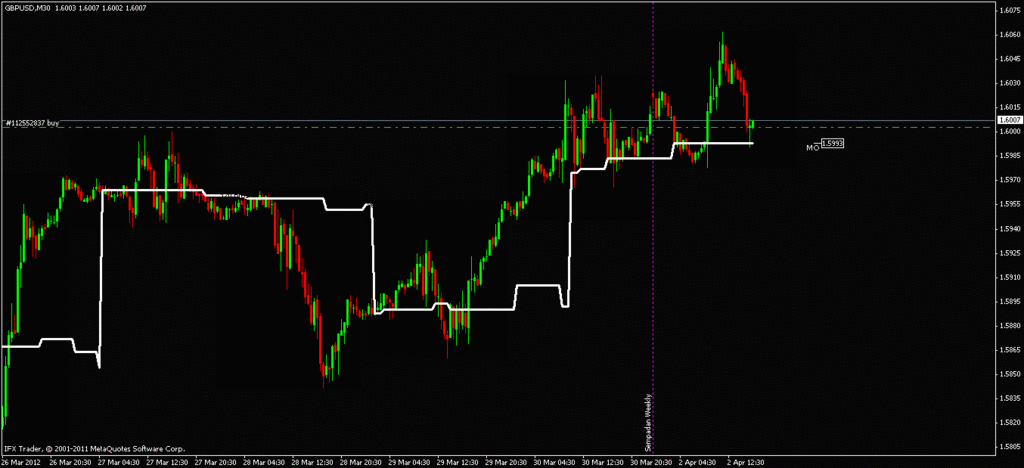Select the boxed 1.5993 price tag
Image resolution: width=1024 pixels, height=468 pixels.
[831, 144]
